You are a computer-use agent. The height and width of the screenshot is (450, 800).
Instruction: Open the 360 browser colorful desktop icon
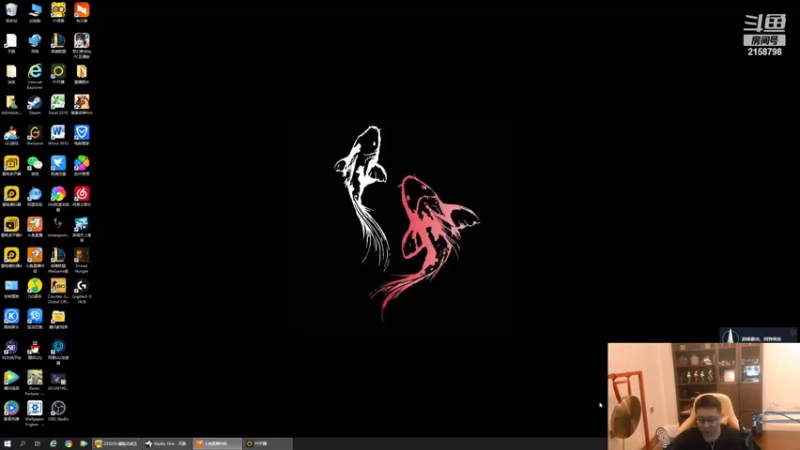[58, 198]
